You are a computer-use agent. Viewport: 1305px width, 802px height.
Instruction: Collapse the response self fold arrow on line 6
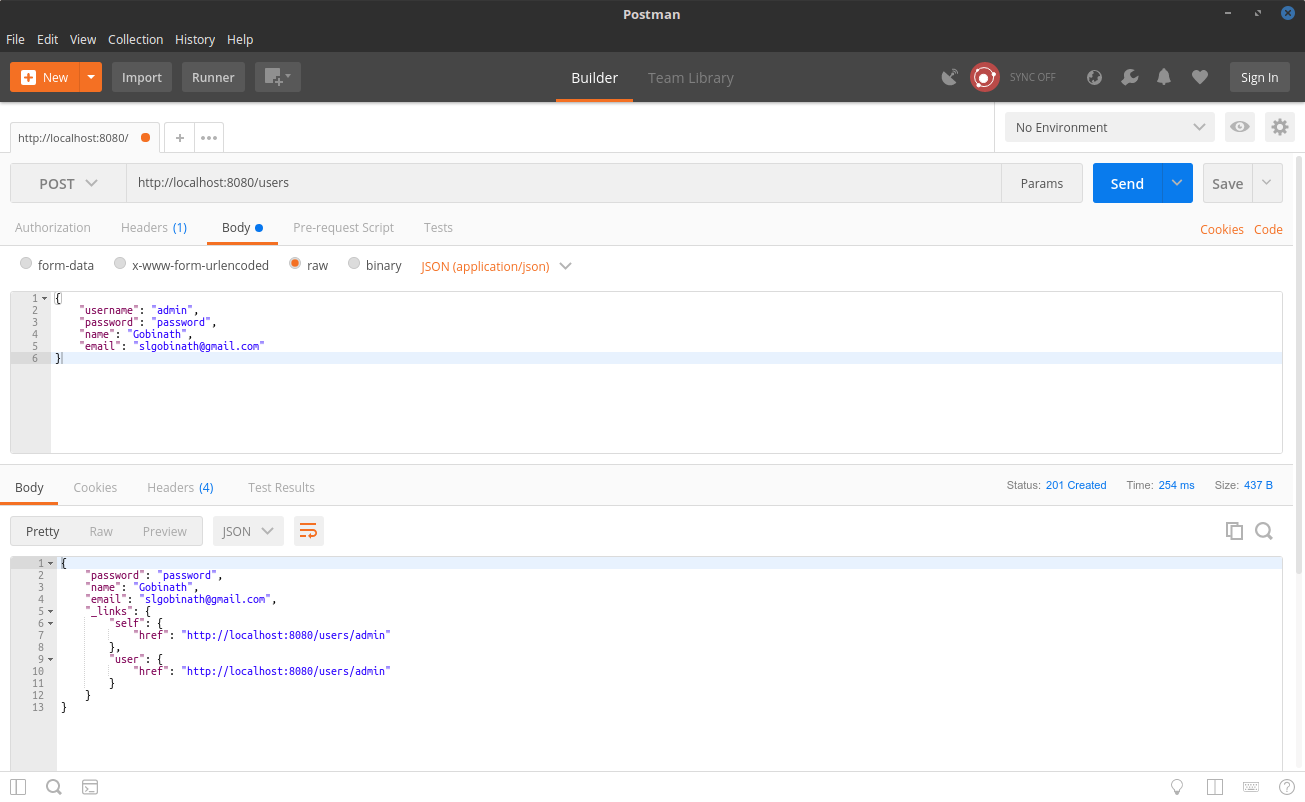(50, 623)
